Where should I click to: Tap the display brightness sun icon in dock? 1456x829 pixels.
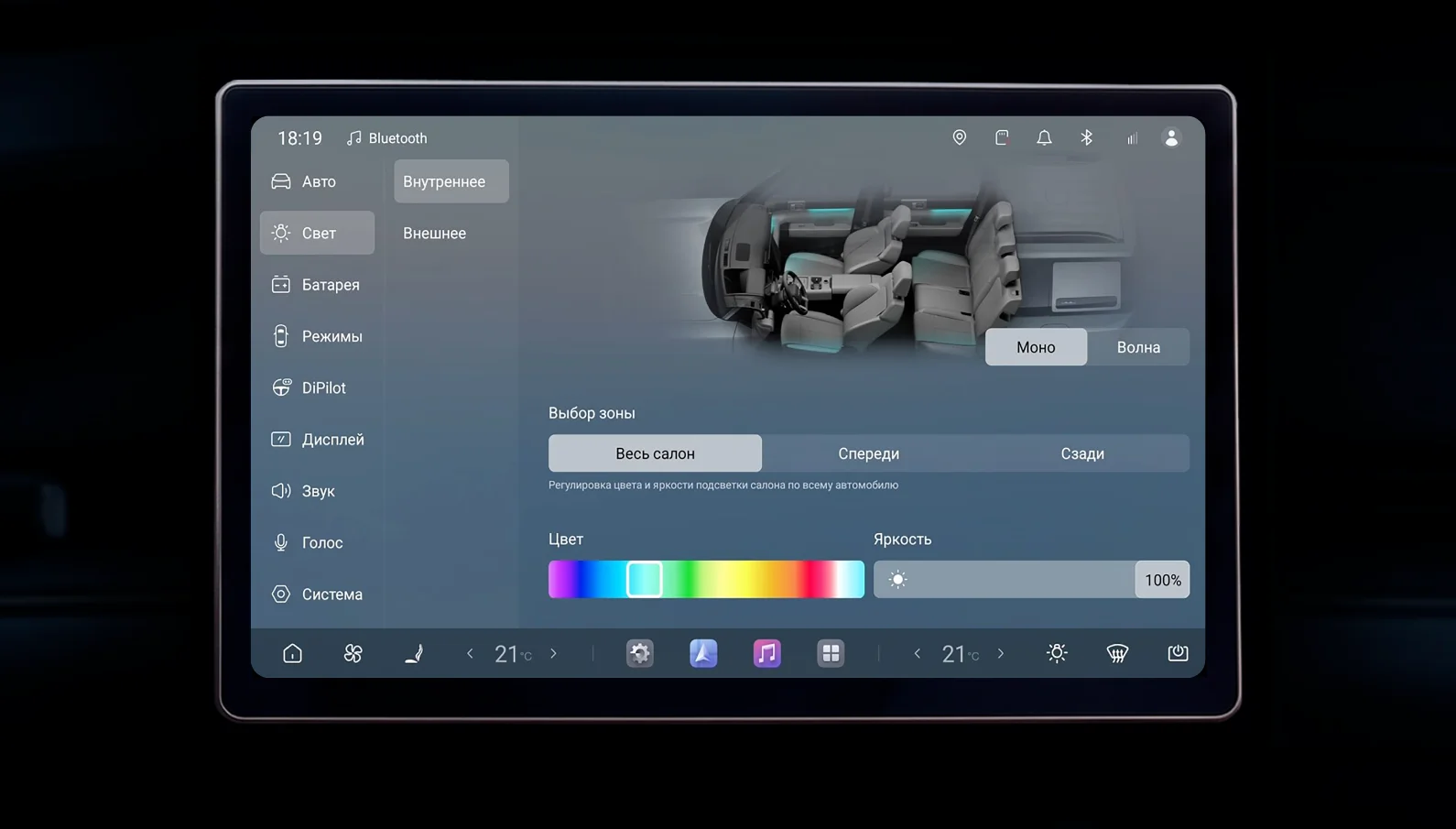click(x=1057, y=653)
